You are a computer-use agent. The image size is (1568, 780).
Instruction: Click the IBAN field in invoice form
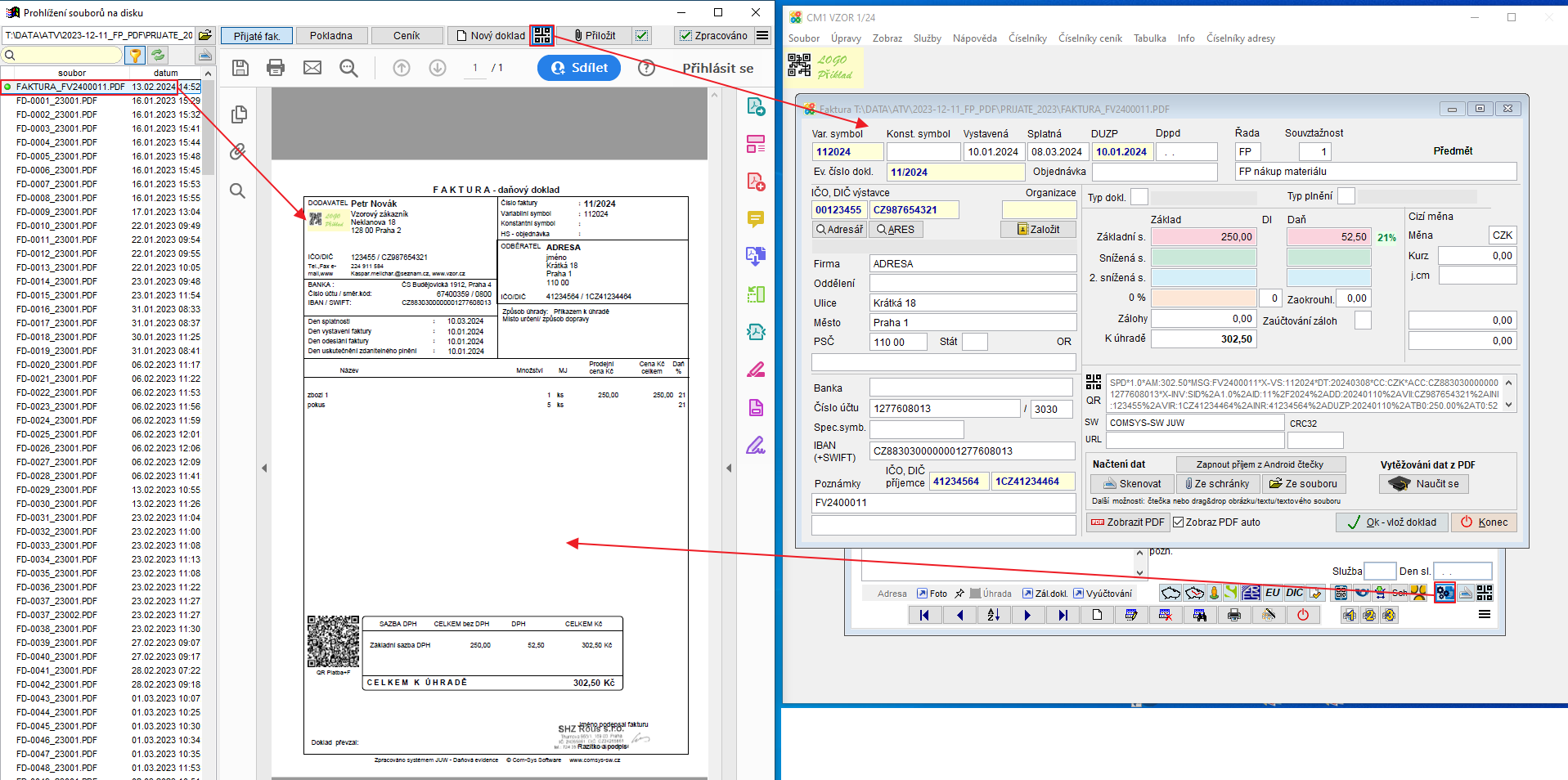pyautogui.click(x=972, y=451)
